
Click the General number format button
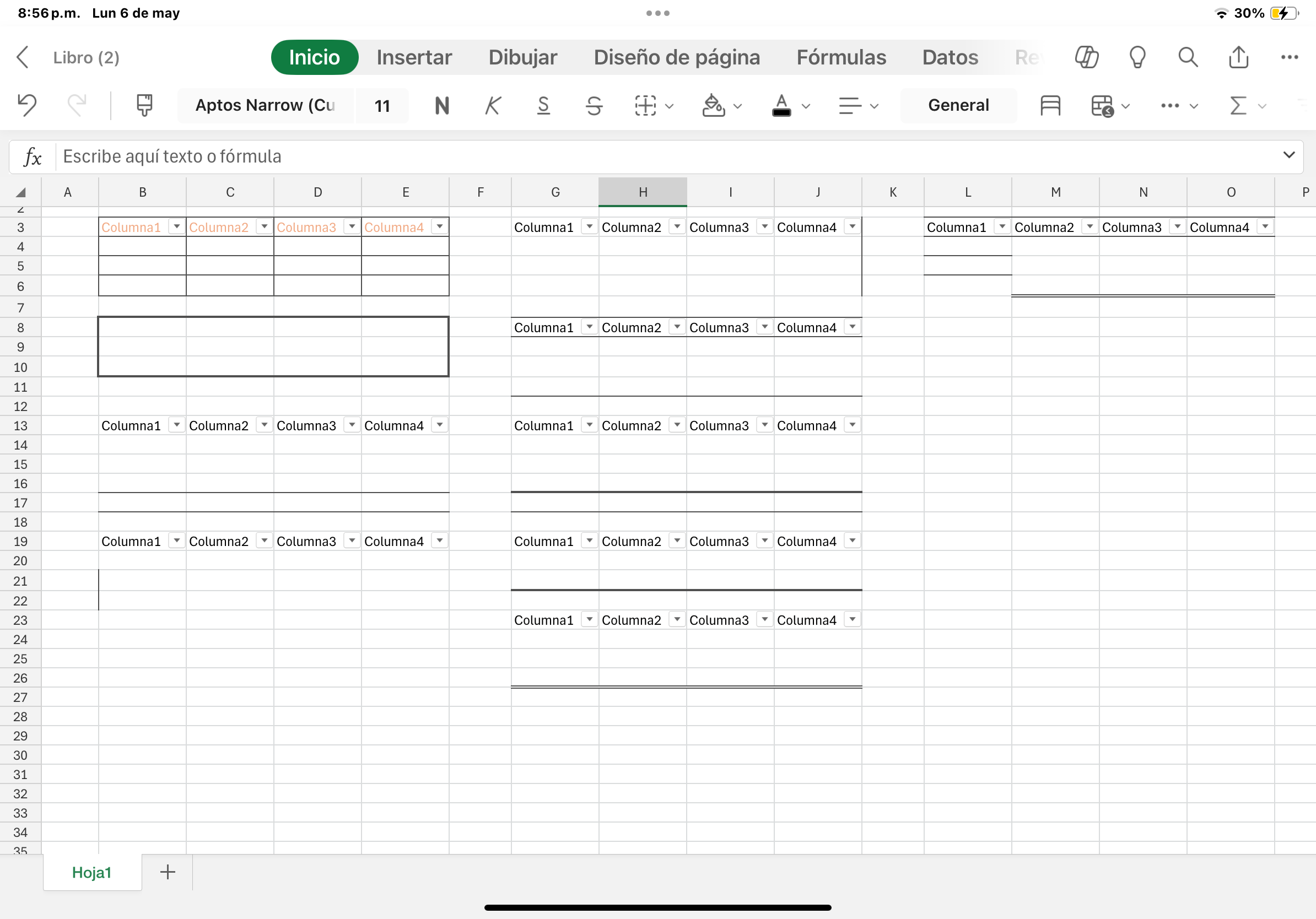[x=958, y=105]
